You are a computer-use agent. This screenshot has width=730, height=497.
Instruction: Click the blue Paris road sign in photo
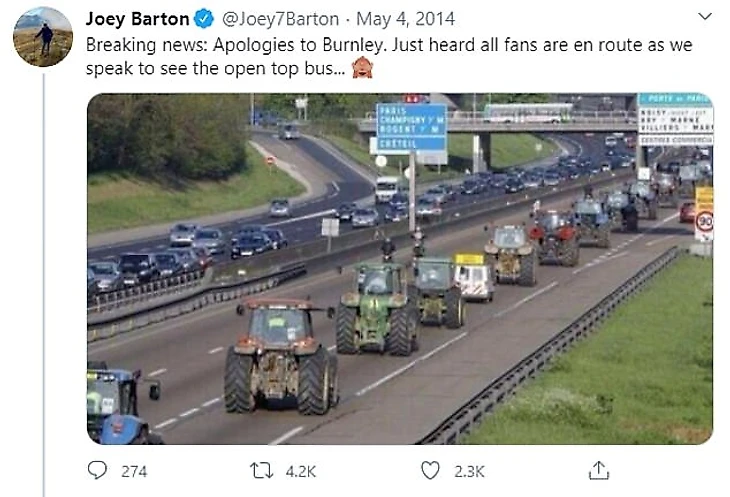pyautogui.click(x=412, y=127)
